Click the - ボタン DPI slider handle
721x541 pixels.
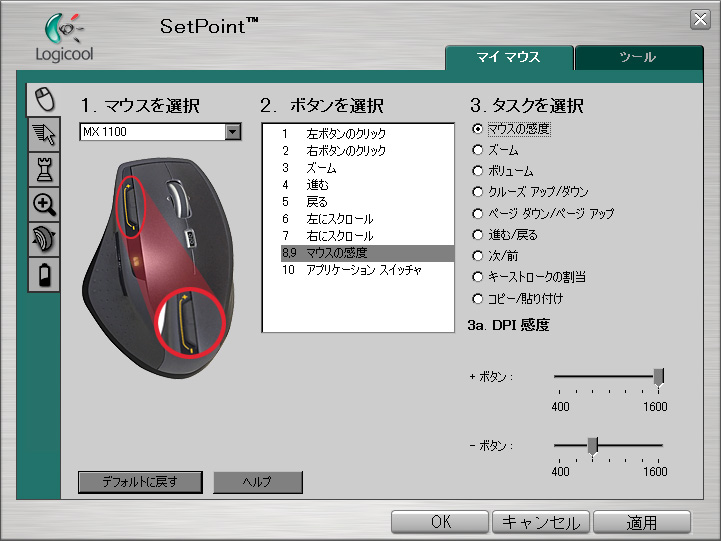pyautogui.click(x=593, y=446)
